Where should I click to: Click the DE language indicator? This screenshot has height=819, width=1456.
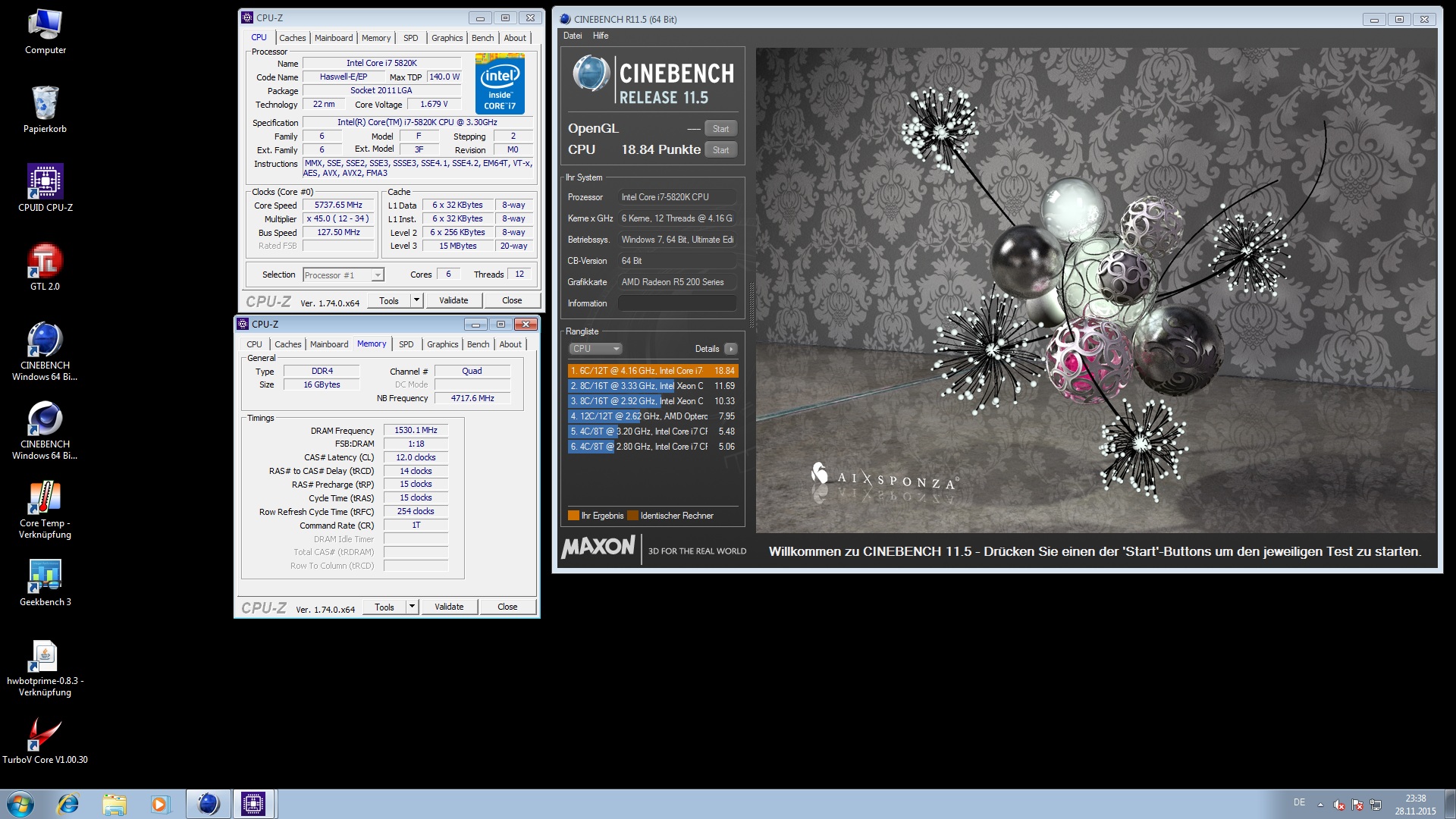tap(1299, 802)
